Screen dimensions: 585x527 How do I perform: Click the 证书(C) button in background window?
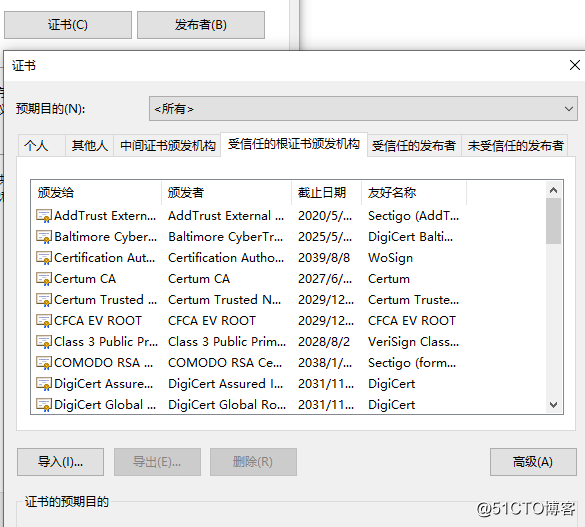68,25
